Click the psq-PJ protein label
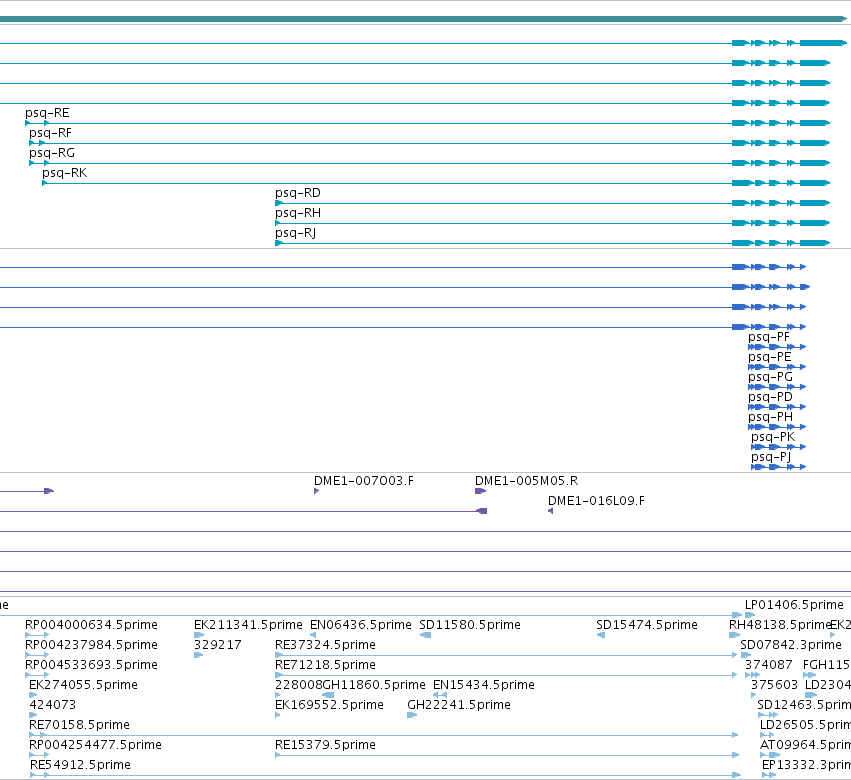Viewport: 851px width, 780px height. (x=771, y=458)
